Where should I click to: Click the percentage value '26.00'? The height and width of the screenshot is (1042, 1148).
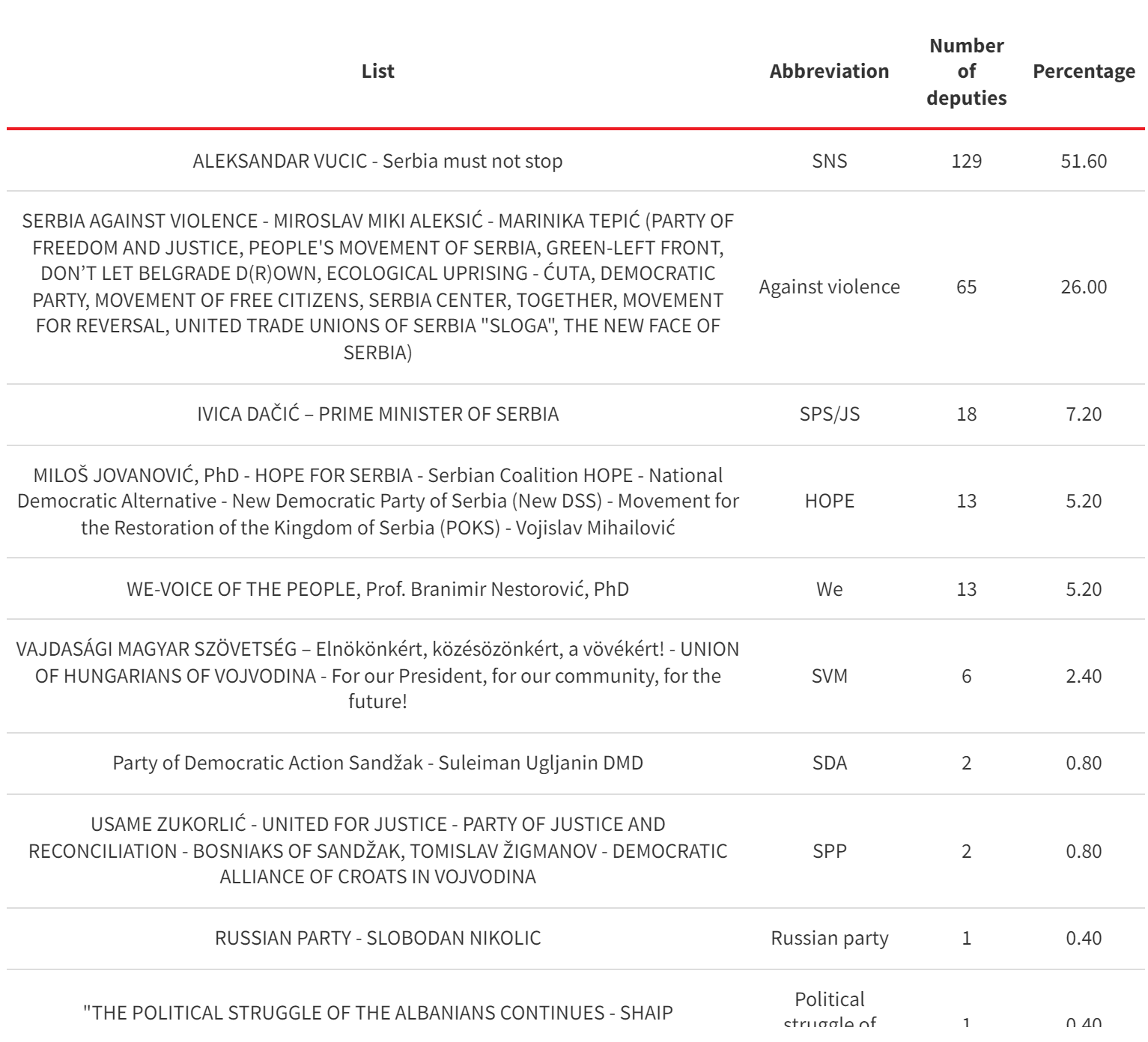1084,287
